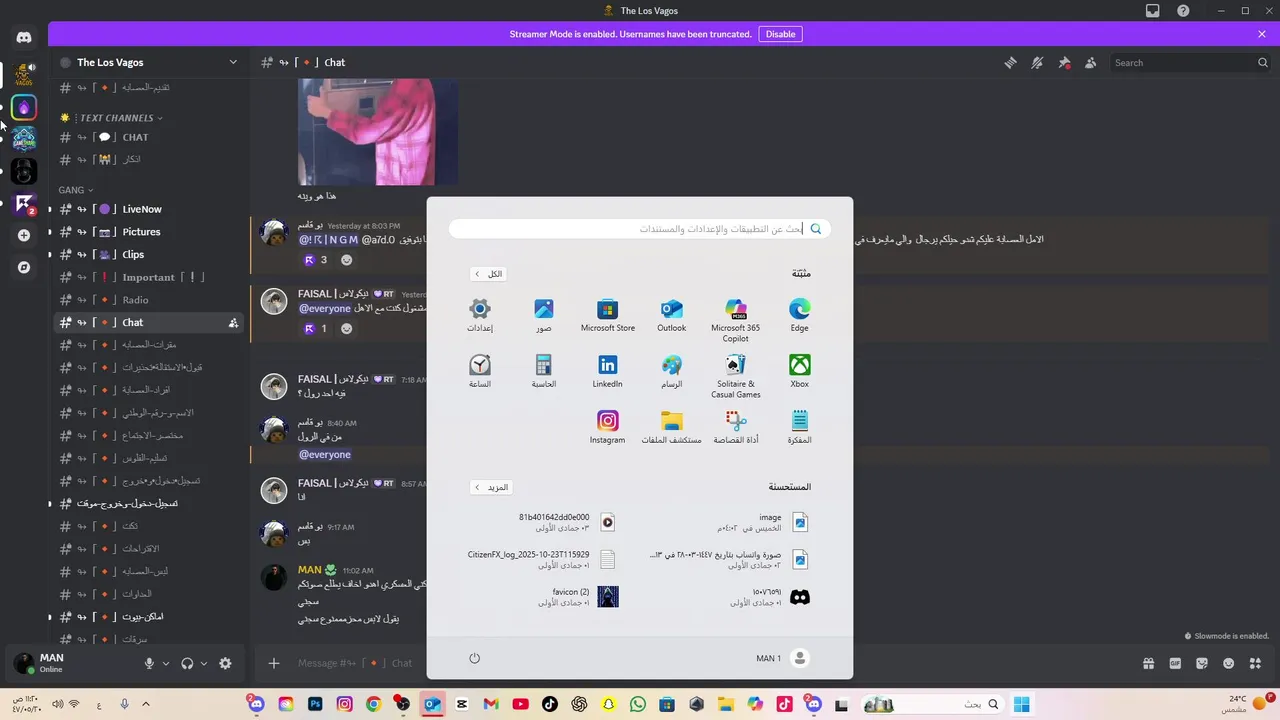The image size is (1280, 720).
Task: Collapse GANG category
Action: pyautogui.click(x=76, y=190)
